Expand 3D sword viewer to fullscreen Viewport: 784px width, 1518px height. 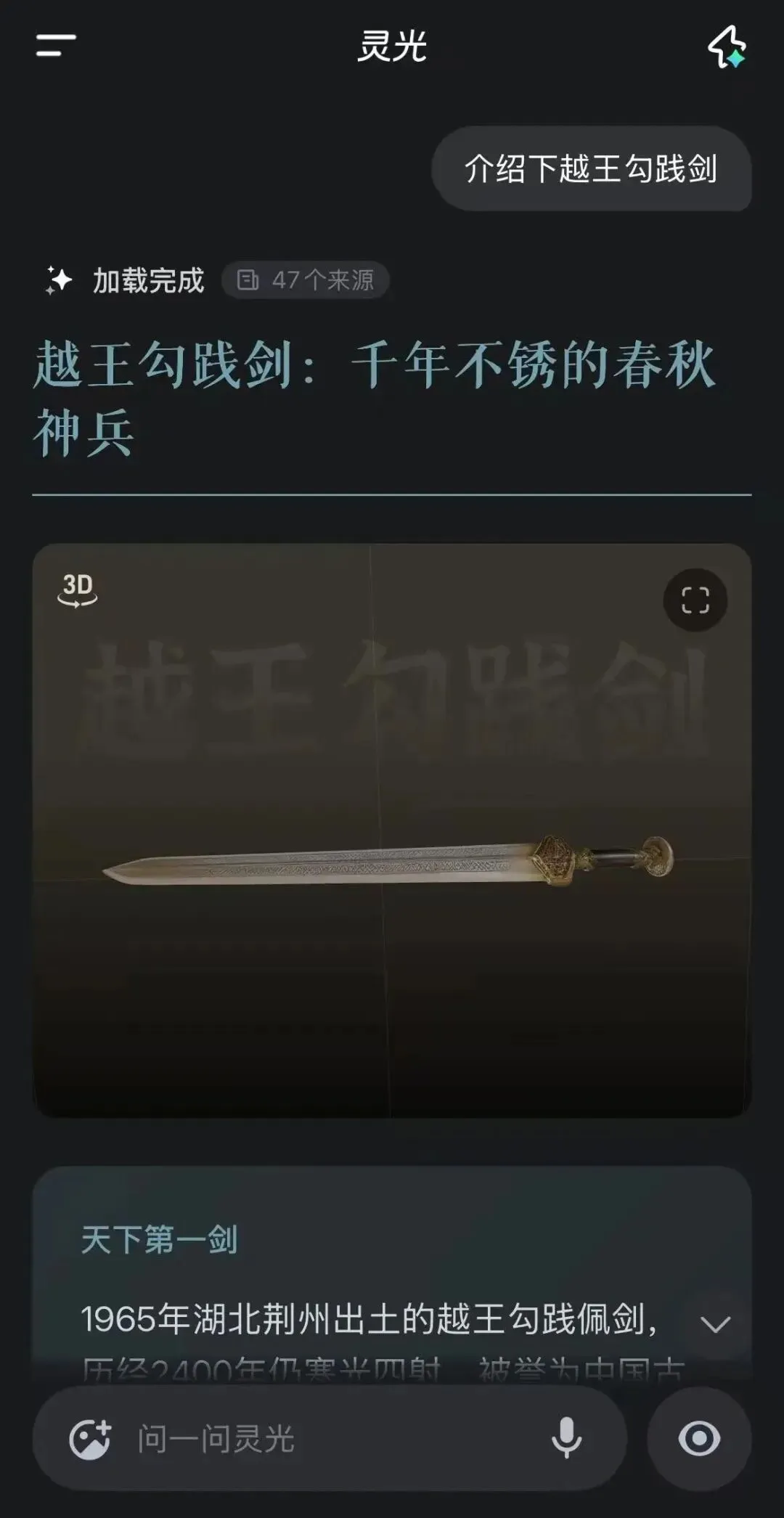pos(695,600)
